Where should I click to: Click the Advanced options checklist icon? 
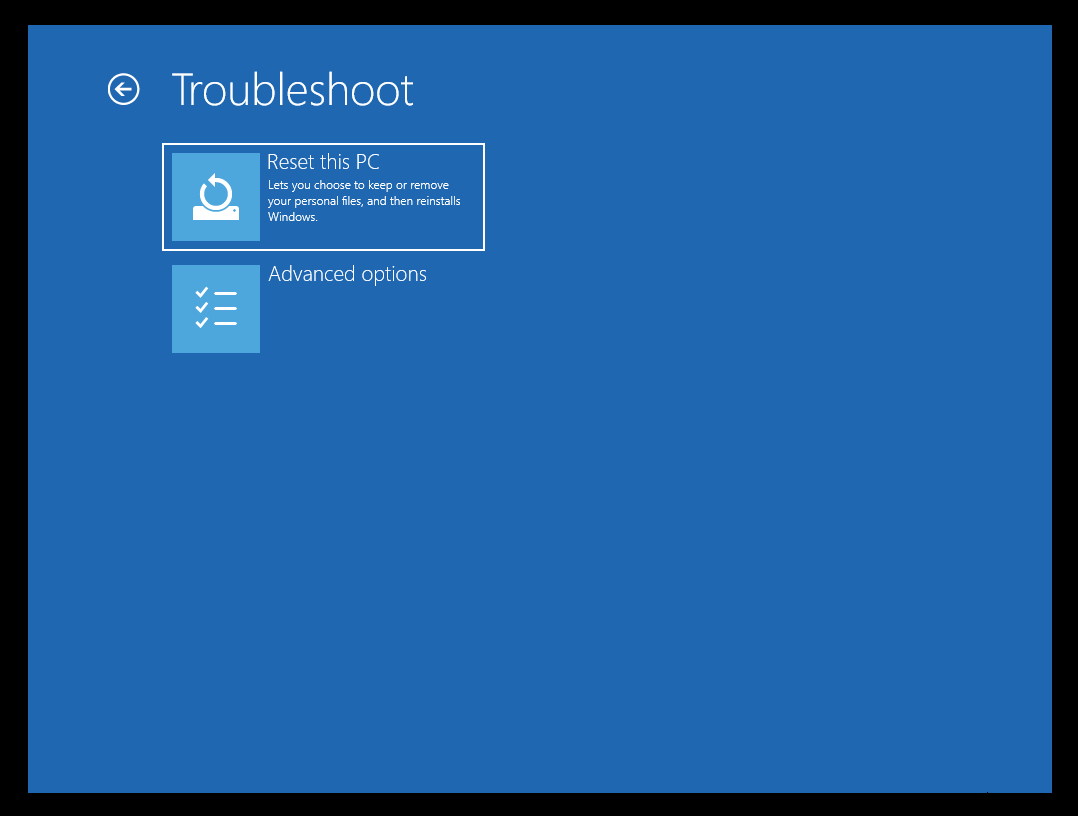pos(215,309)
